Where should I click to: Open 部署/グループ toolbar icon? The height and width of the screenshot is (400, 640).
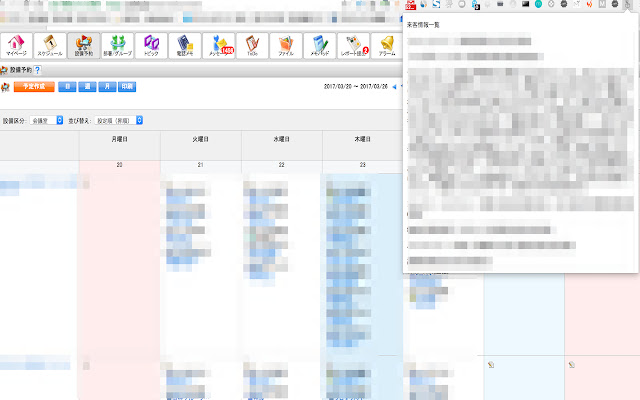118,45
